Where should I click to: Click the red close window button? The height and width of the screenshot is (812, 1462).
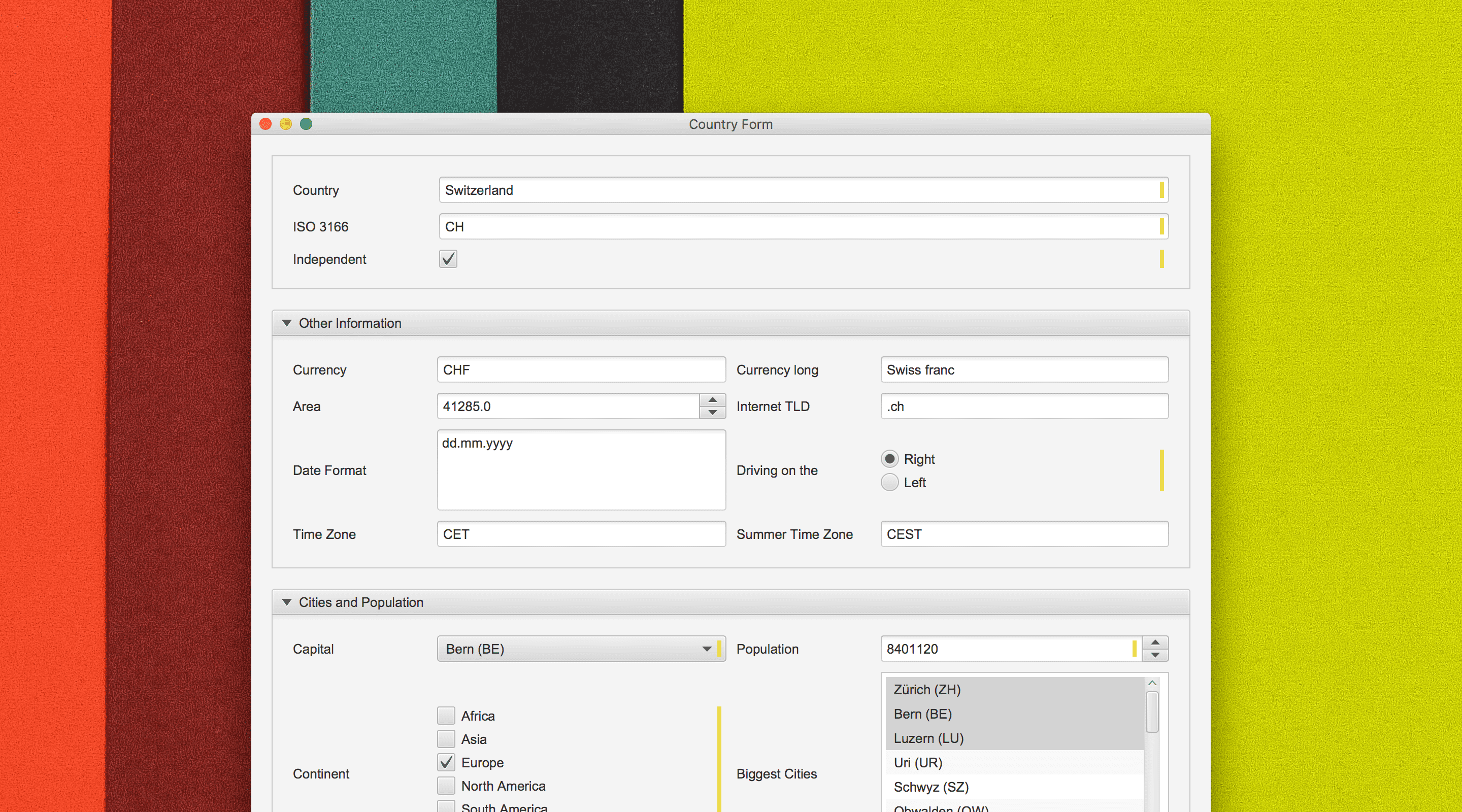pos(265,124)
